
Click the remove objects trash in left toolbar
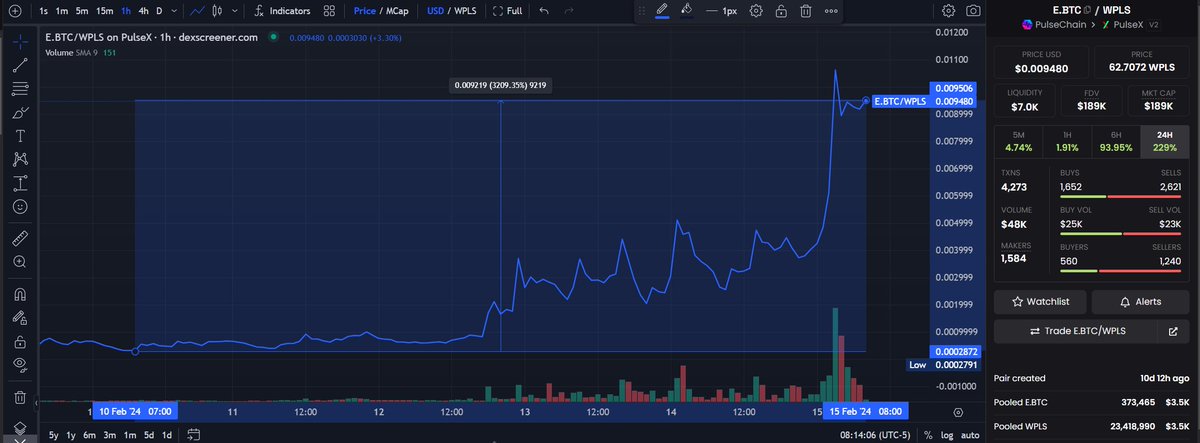tap(19, 397)
